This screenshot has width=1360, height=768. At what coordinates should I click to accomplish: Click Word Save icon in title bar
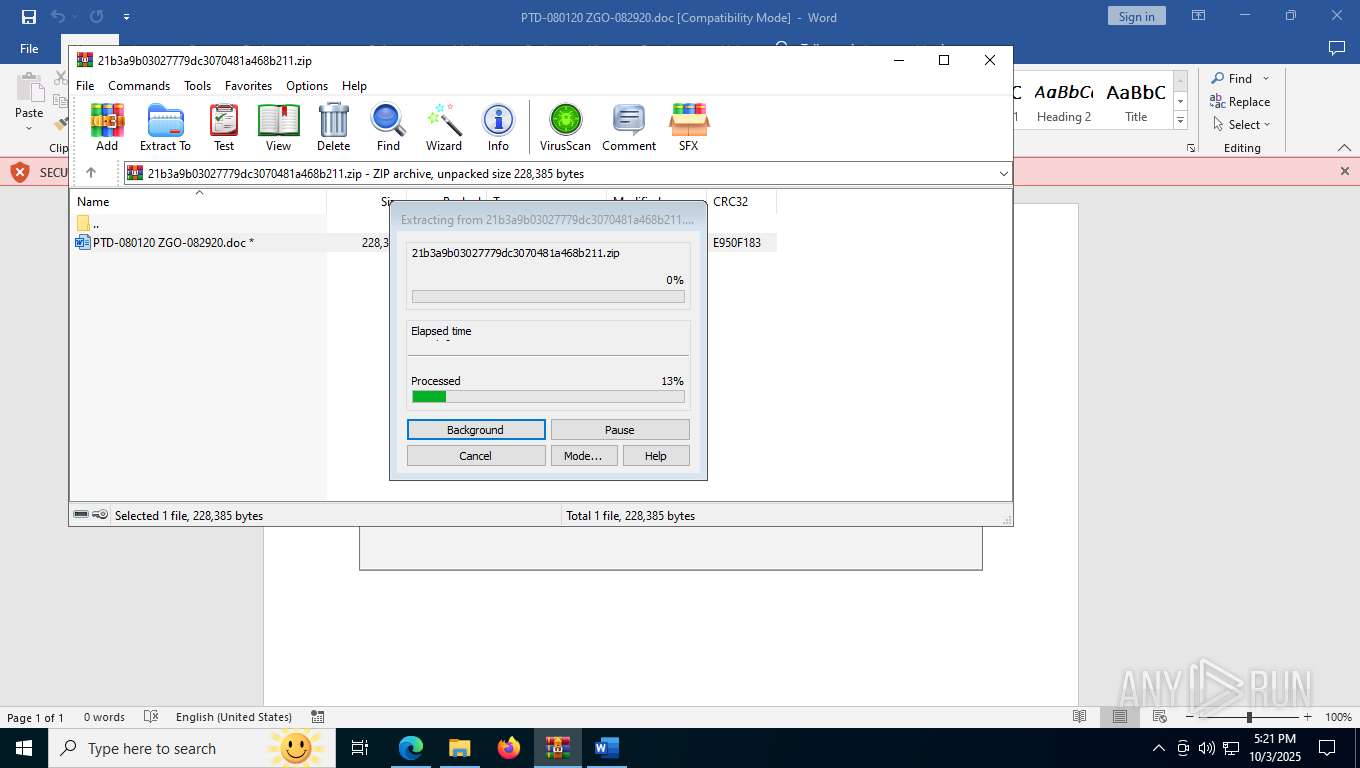[x=29, y=17]
